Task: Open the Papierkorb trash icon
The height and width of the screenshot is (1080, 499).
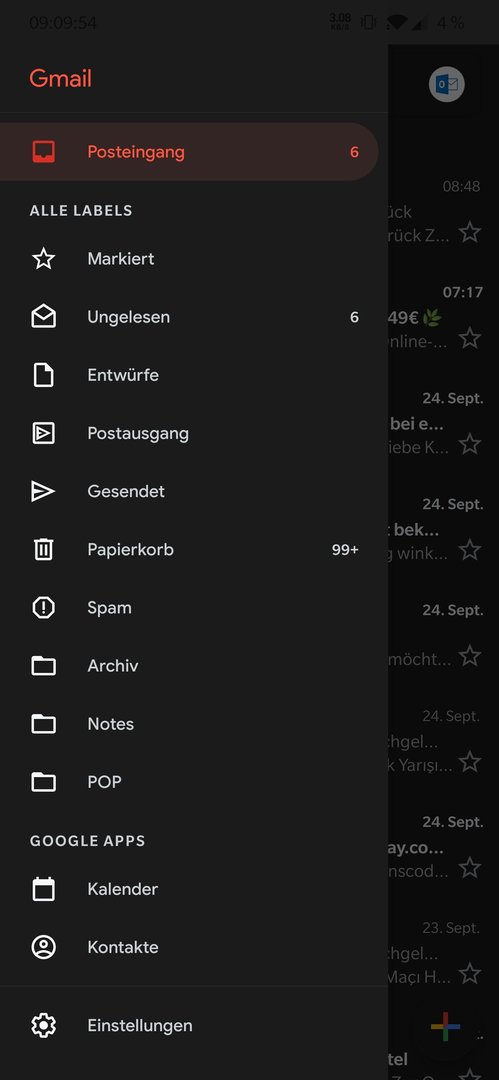Action: pyautogui.click(x=43, y=550)
